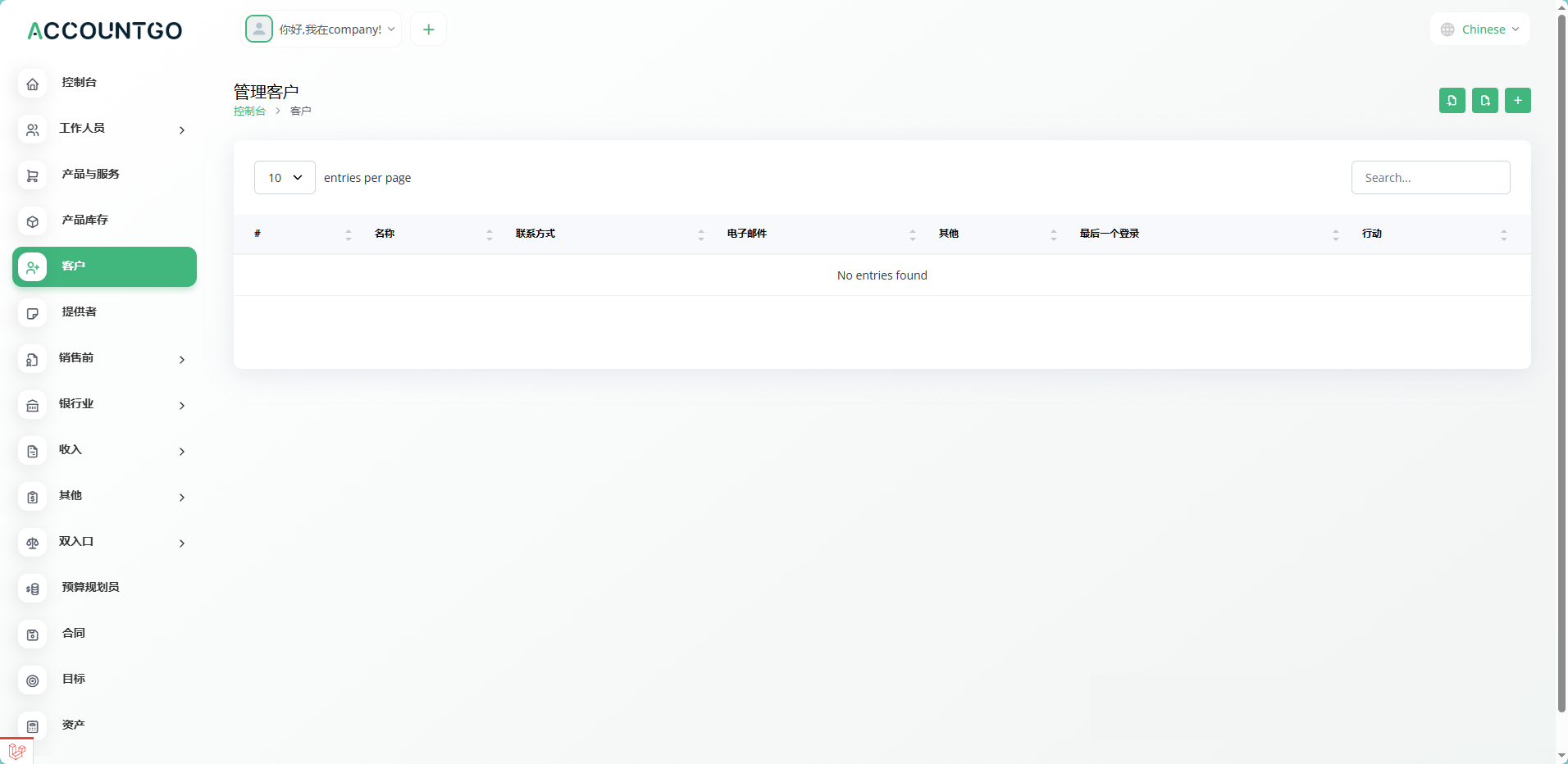Click the user avatar icon in header
The width and height of the screenshot is (1568, 764).
(259, 30)
